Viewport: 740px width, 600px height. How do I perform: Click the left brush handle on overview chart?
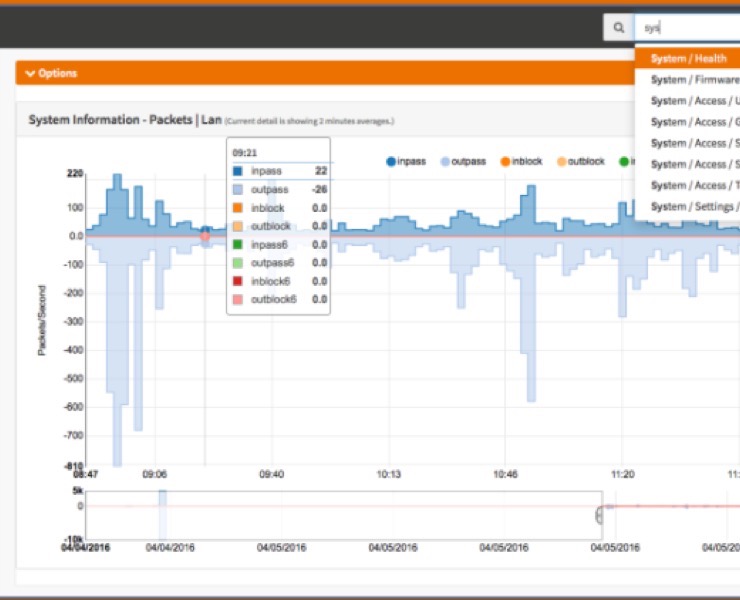tap(599, 515)
